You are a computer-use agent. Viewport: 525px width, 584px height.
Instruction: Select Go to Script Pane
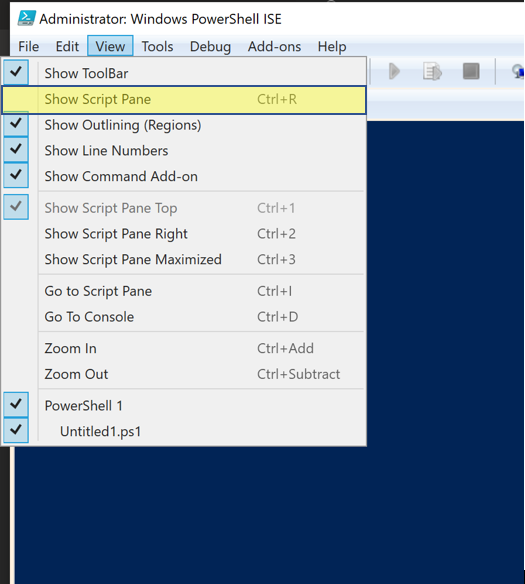pos(184,291)
